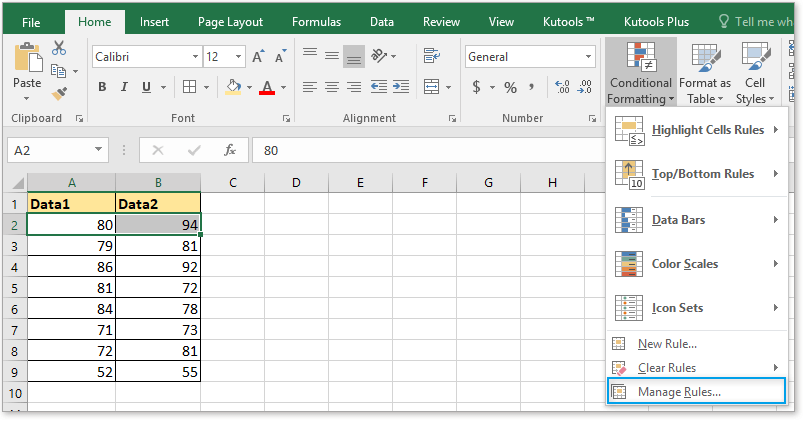This screenshot has width=804, height=421.
Task: Select the cell containing 92
Action: pos(158,268)
